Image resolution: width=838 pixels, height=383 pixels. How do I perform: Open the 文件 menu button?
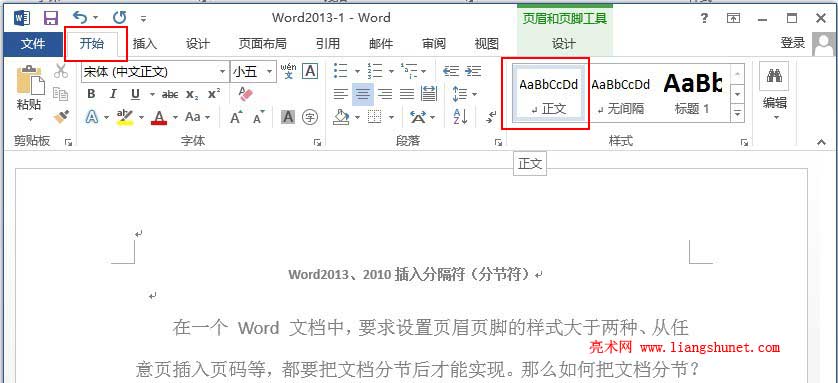(x=33, y=44)
